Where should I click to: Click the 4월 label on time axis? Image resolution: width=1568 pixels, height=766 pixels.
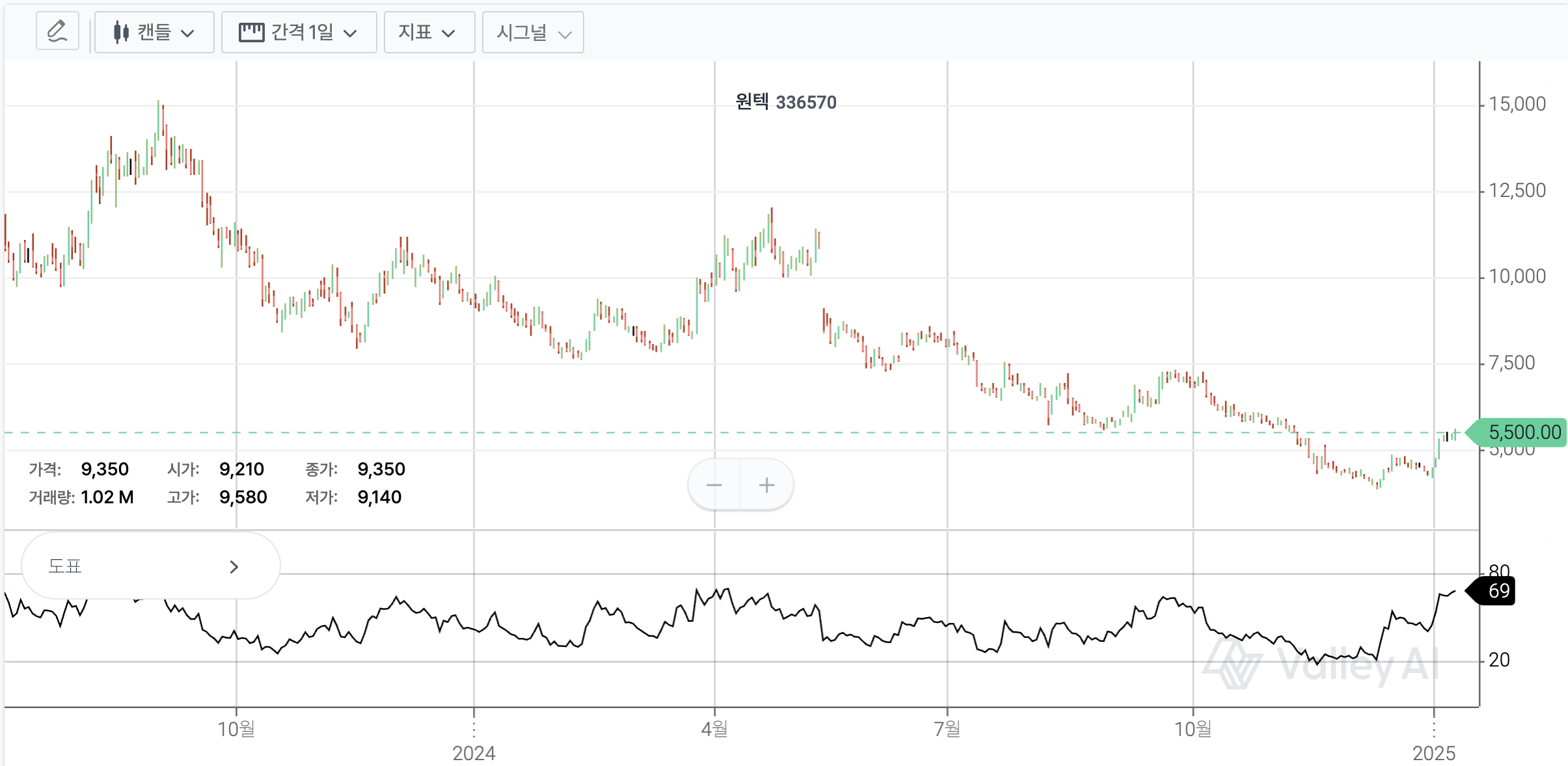714,729
